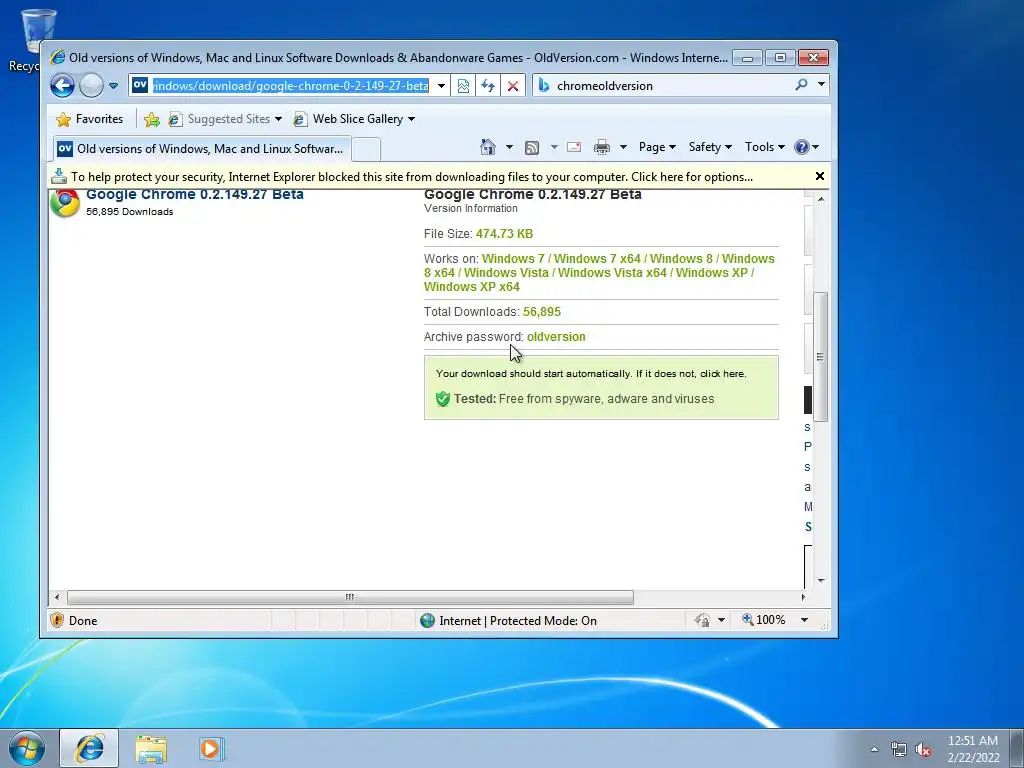Open the Windows Start button
Image resolution: width=1024 pixels, height=768 pixels.
pos(27,748)
